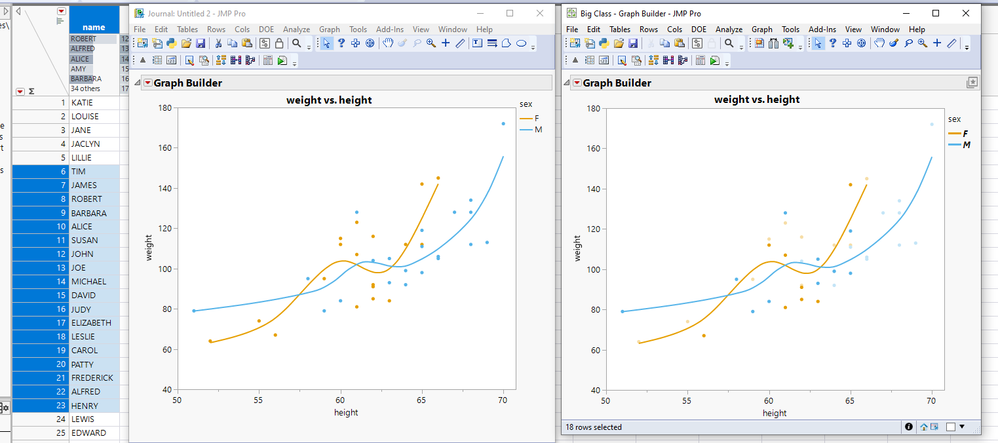Image resolution: width=998 pixels, height=443 pixels.
Task: Click the pin icon right of Big Class Graph Builder header
Action: coord(972,83)
